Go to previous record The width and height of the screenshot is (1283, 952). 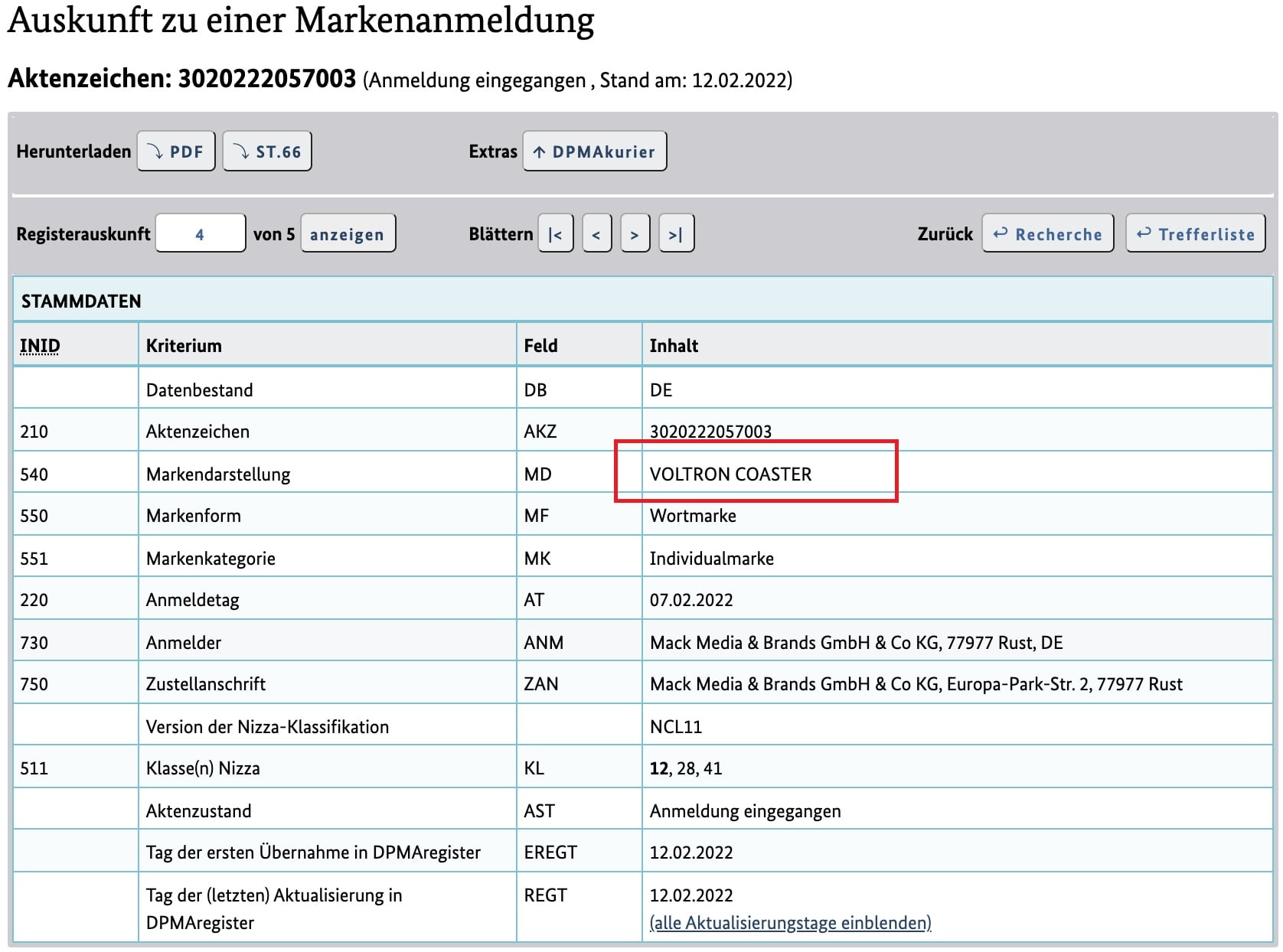click(596, 234)
